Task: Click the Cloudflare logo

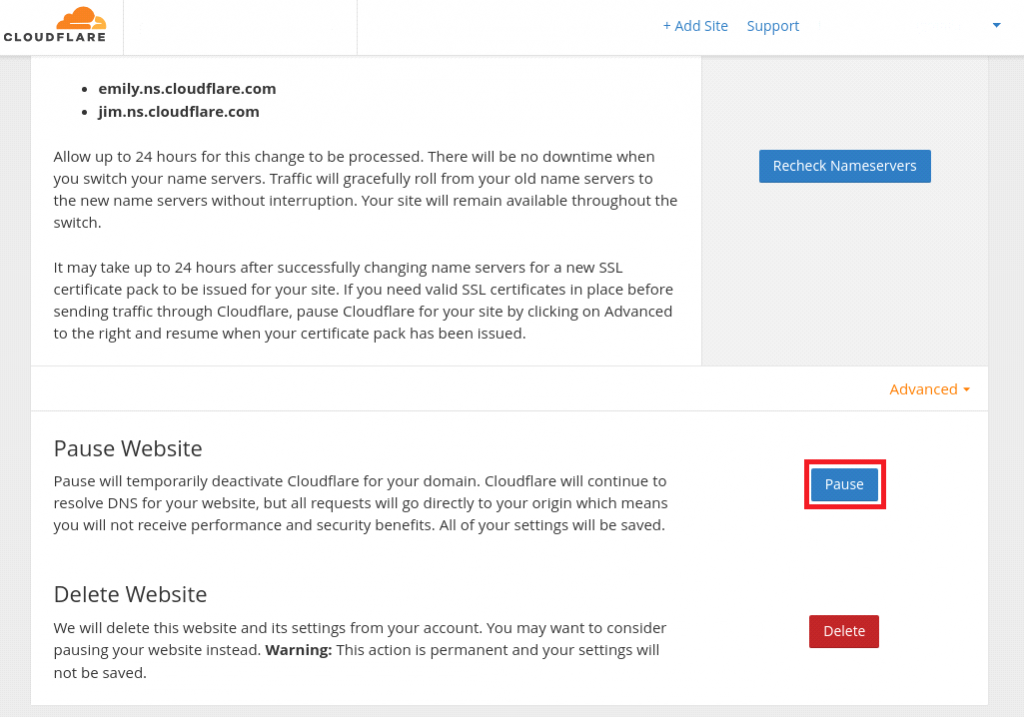Action: coord(55,25)
